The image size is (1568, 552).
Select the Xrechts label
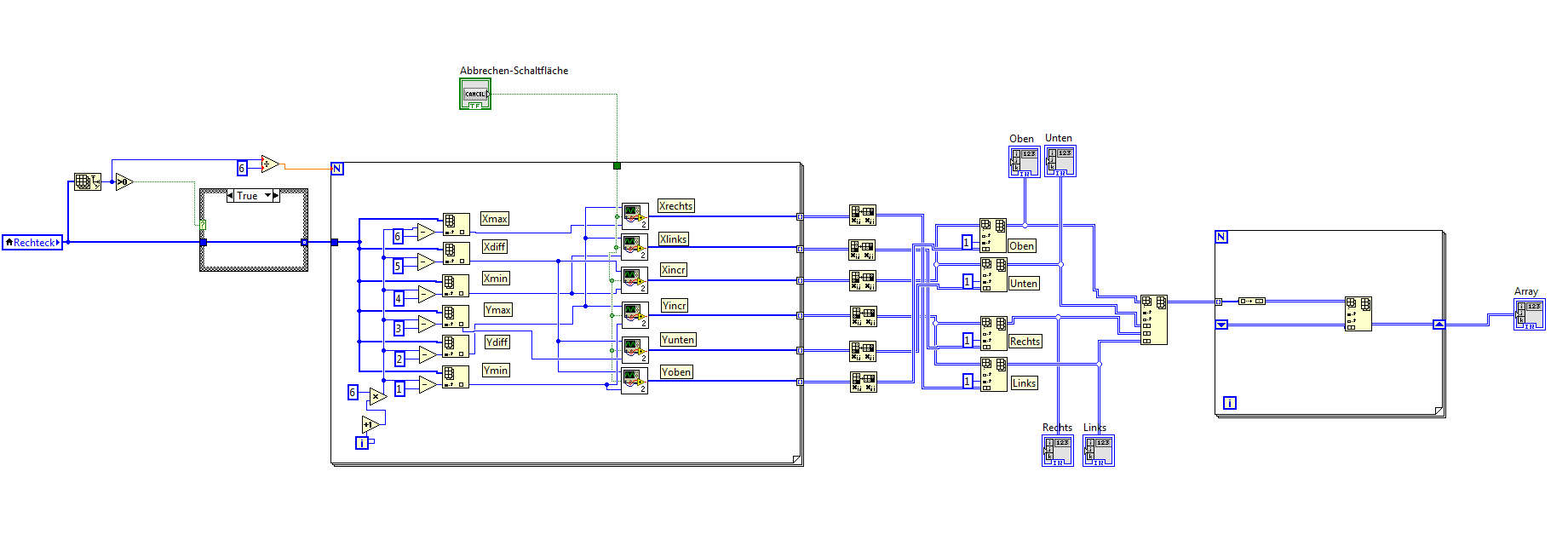(x=675, y=206)
